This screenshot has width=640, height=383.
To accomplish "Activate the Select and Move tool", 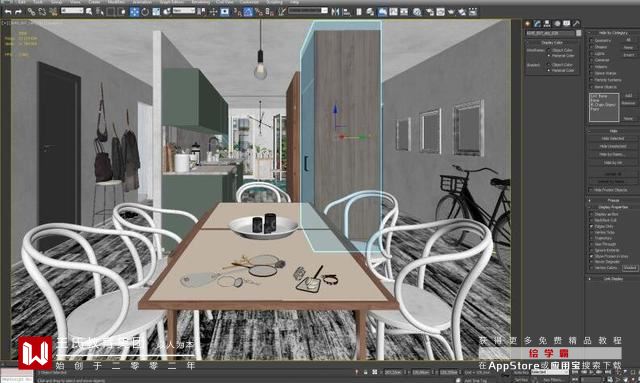I will click(134, 12).
